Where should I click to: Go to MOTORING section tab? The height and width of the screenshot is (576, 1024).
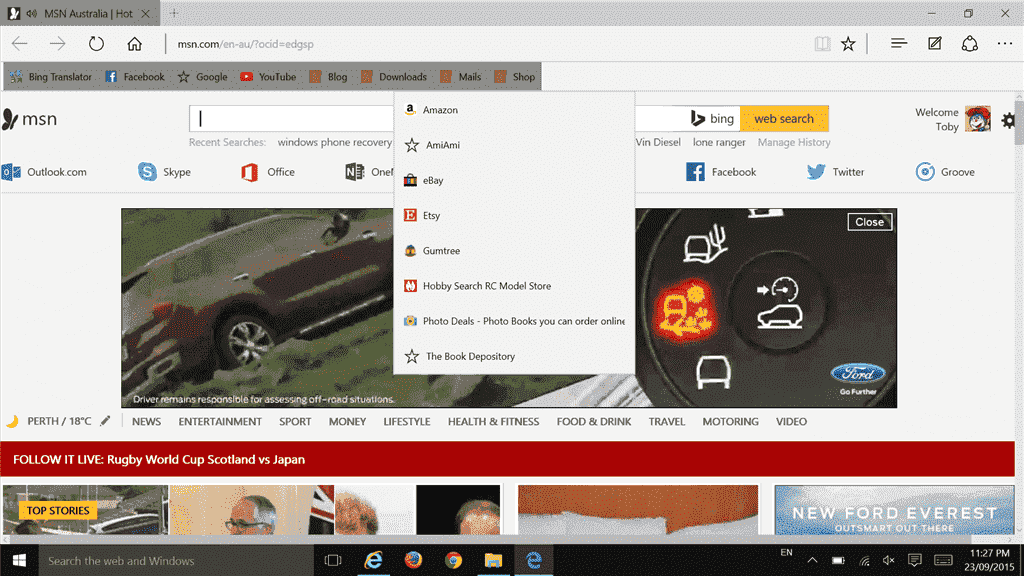pyautogui.click(x=731, y=421)
